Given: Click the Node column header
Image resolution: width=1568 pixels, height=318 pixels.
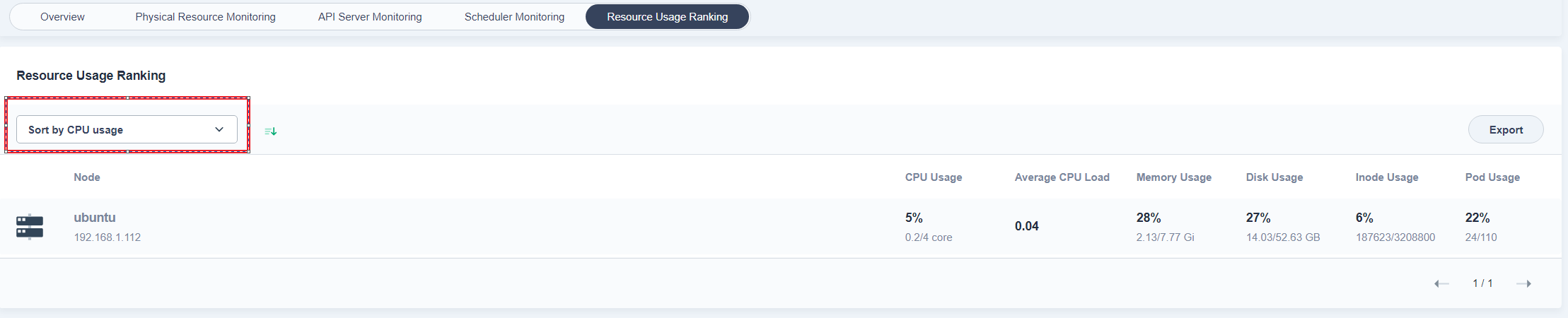Looking at the screenshot, I should [x=87, y=177].
